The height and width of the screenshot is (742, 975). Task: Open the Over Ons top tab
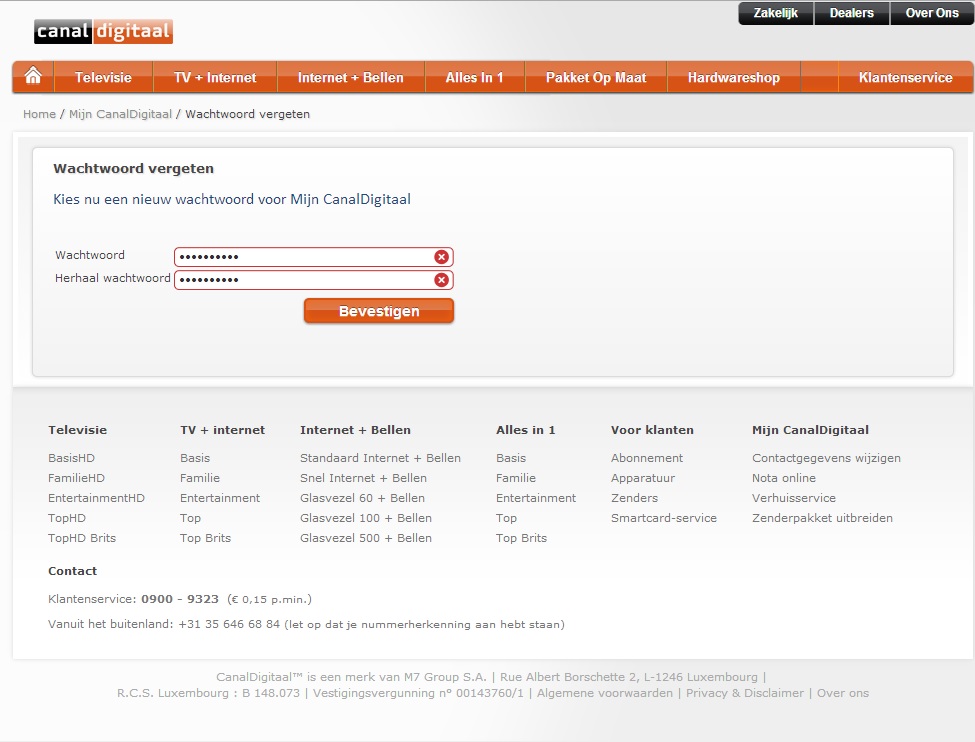coord(931,13)
